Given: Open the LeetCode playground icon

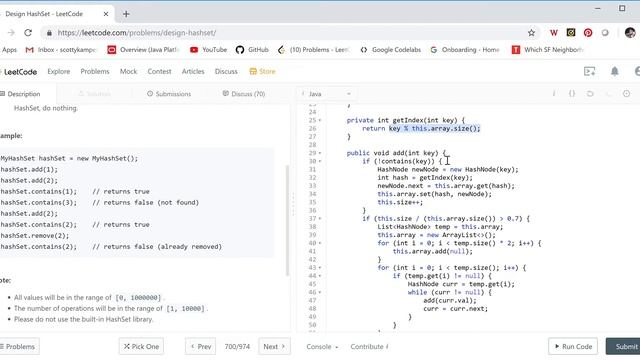Looking at the screenshot, I should point(589,71).
